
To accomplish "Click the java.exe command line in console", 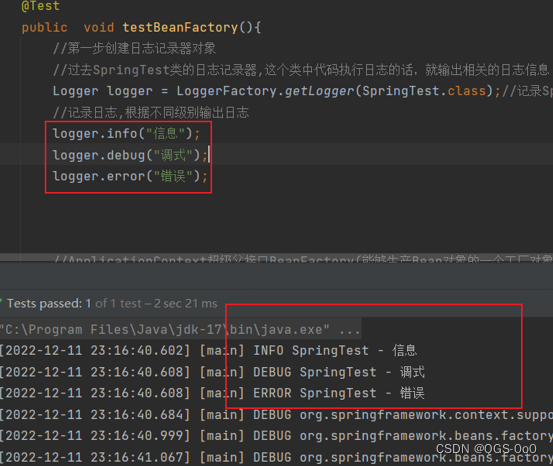I will click(x=180, y=329).
